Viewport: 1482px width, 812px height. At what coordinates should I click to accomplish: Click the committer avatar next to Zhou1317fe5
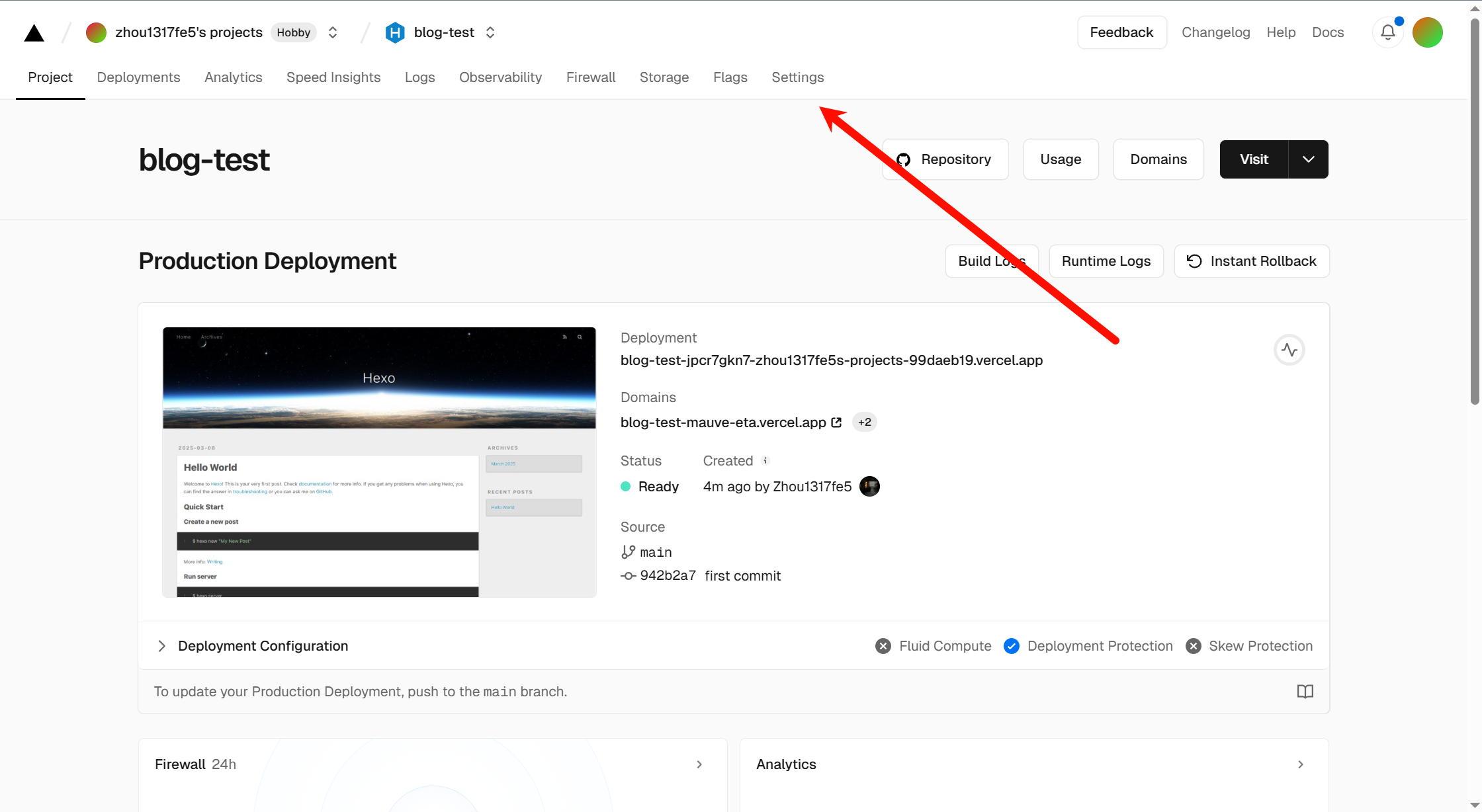[869, 487]
